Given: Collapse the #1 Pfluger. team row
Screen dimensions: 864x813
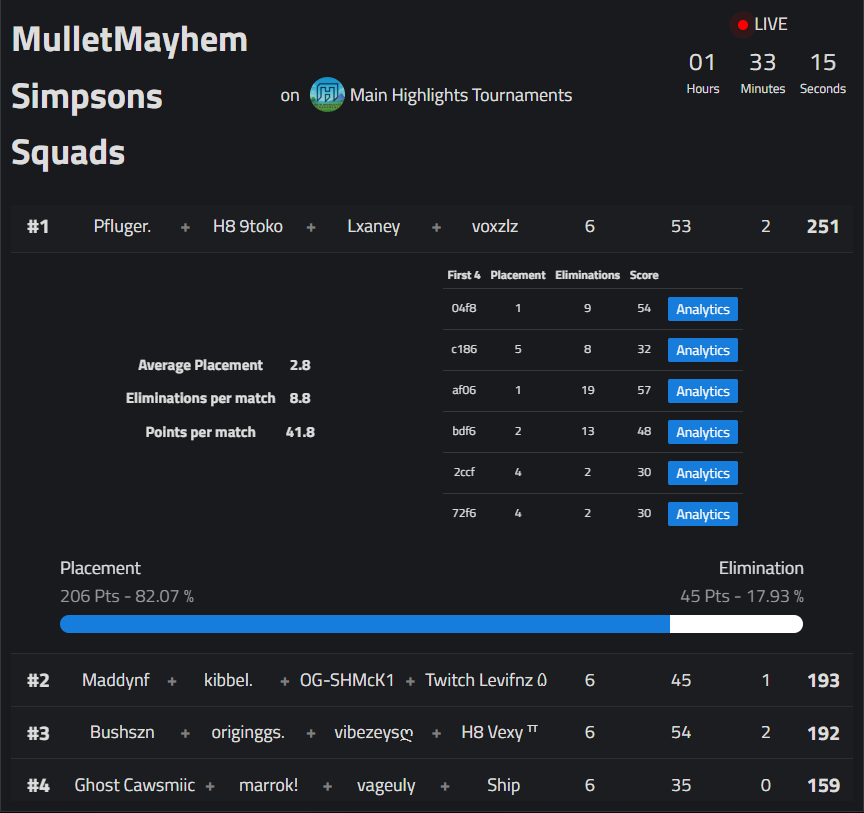Looking at the screenshot, I should click(x=432, y=227).
